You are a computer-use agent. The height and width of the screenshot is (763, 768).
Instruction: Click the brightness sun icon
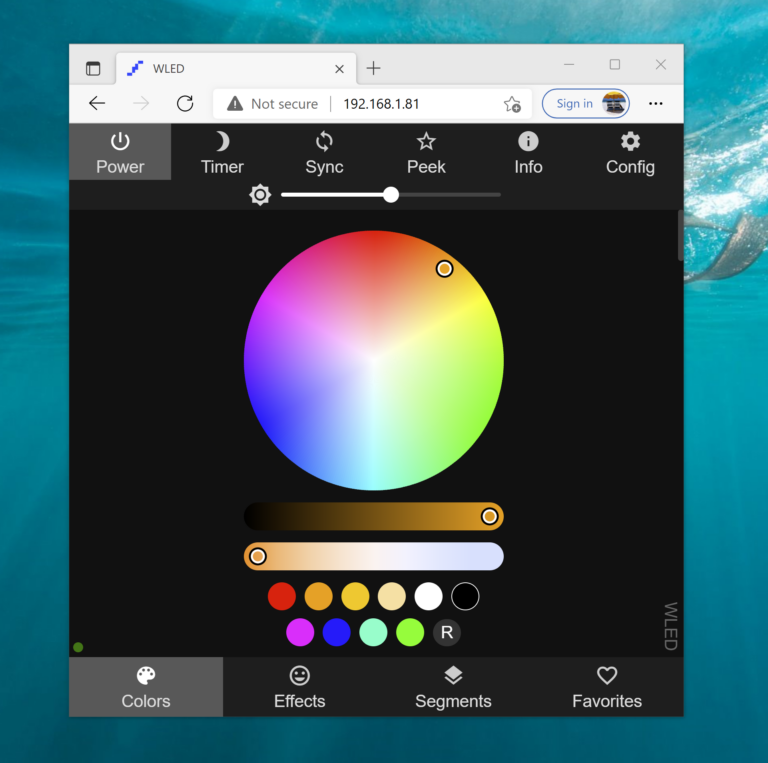(260, 195)
